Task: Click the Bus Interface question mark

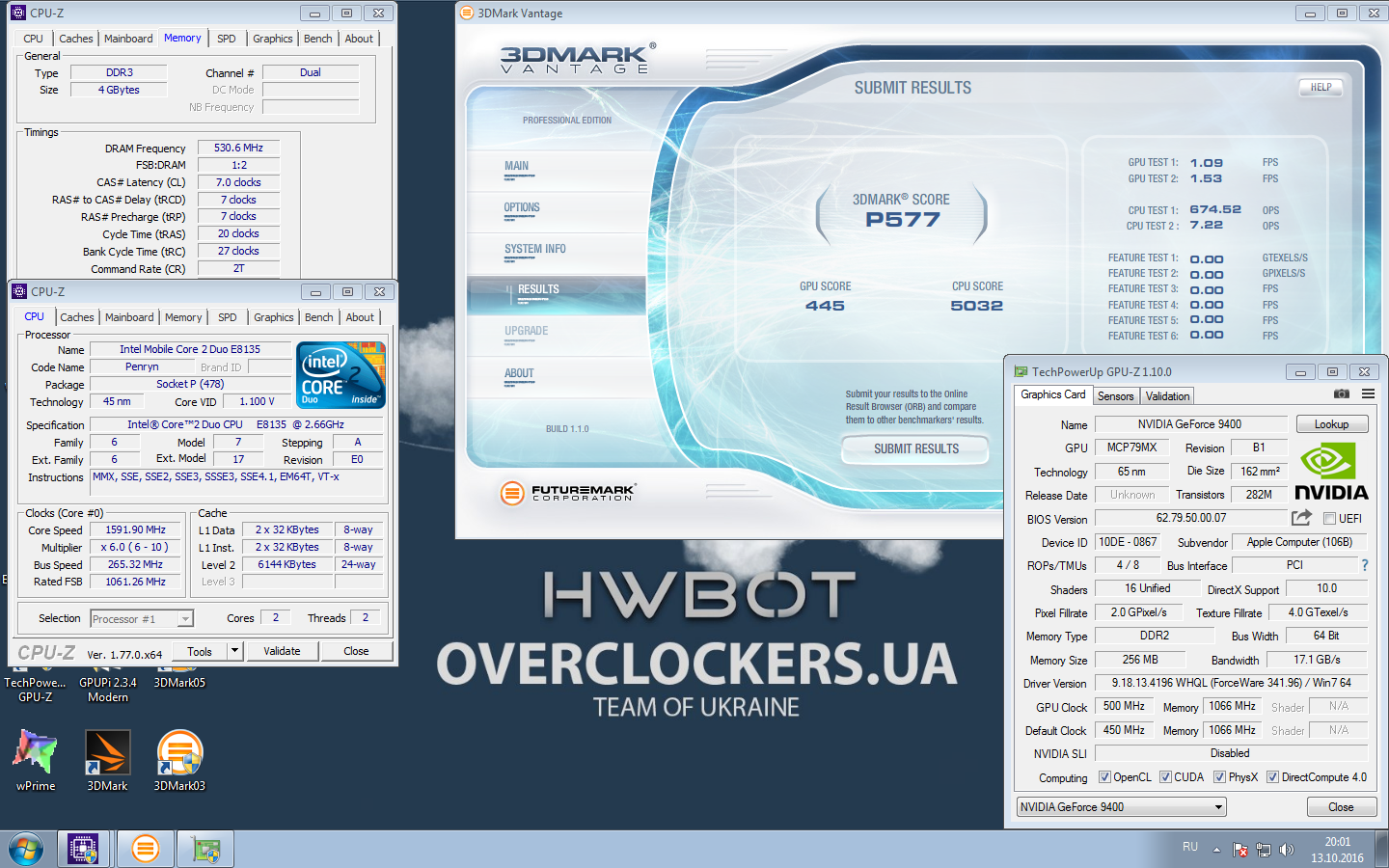Action: pos(1365,565)
